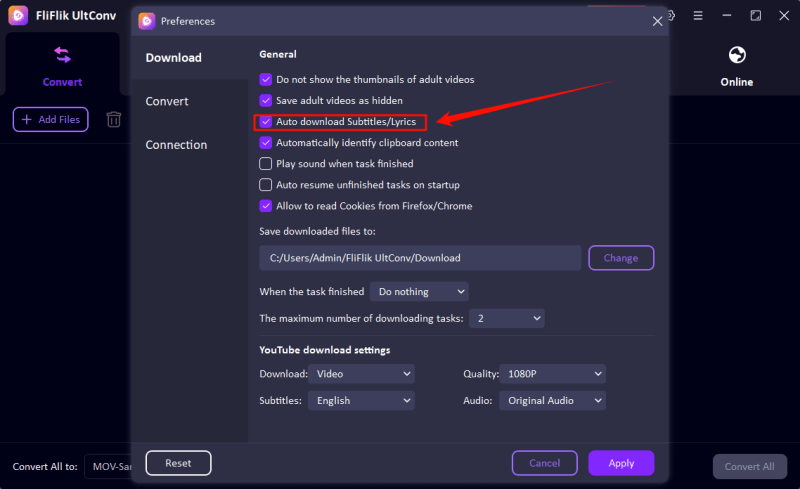Click the Cancel button
This screenshot has height=489, width=800.
(544, 463)
